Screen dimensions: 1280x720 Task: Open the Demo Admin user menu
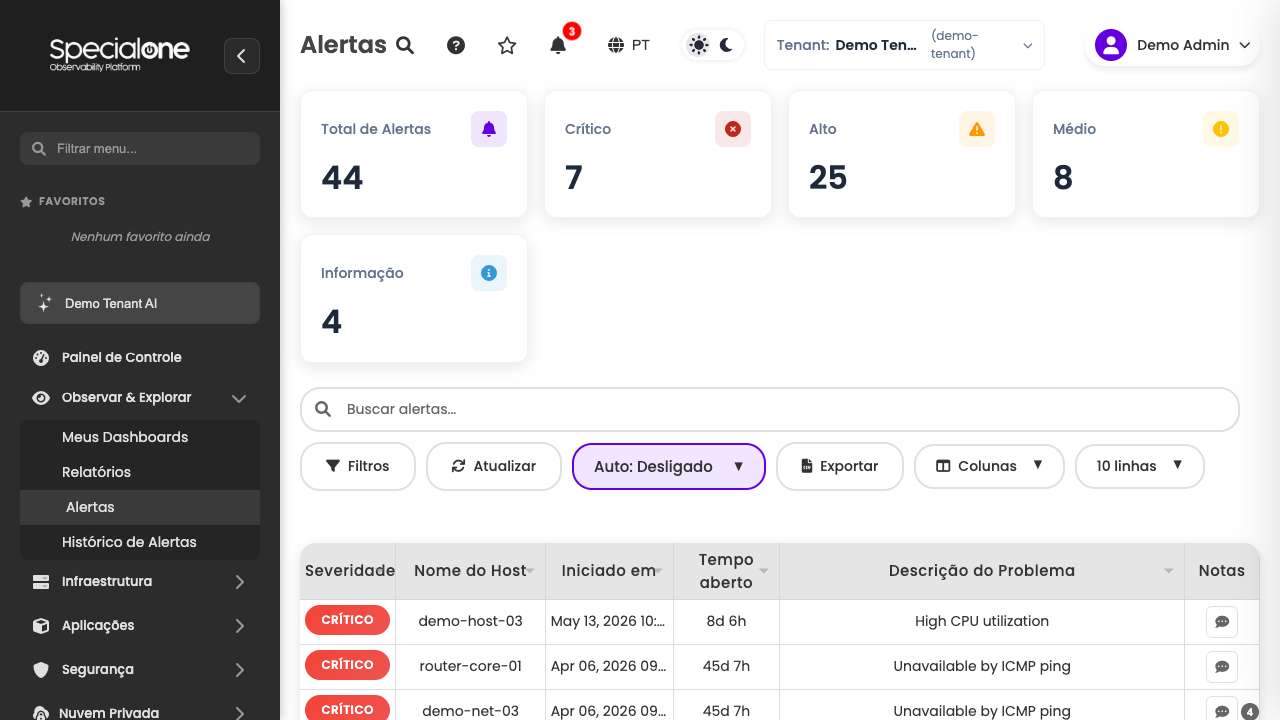[1172, 45]
